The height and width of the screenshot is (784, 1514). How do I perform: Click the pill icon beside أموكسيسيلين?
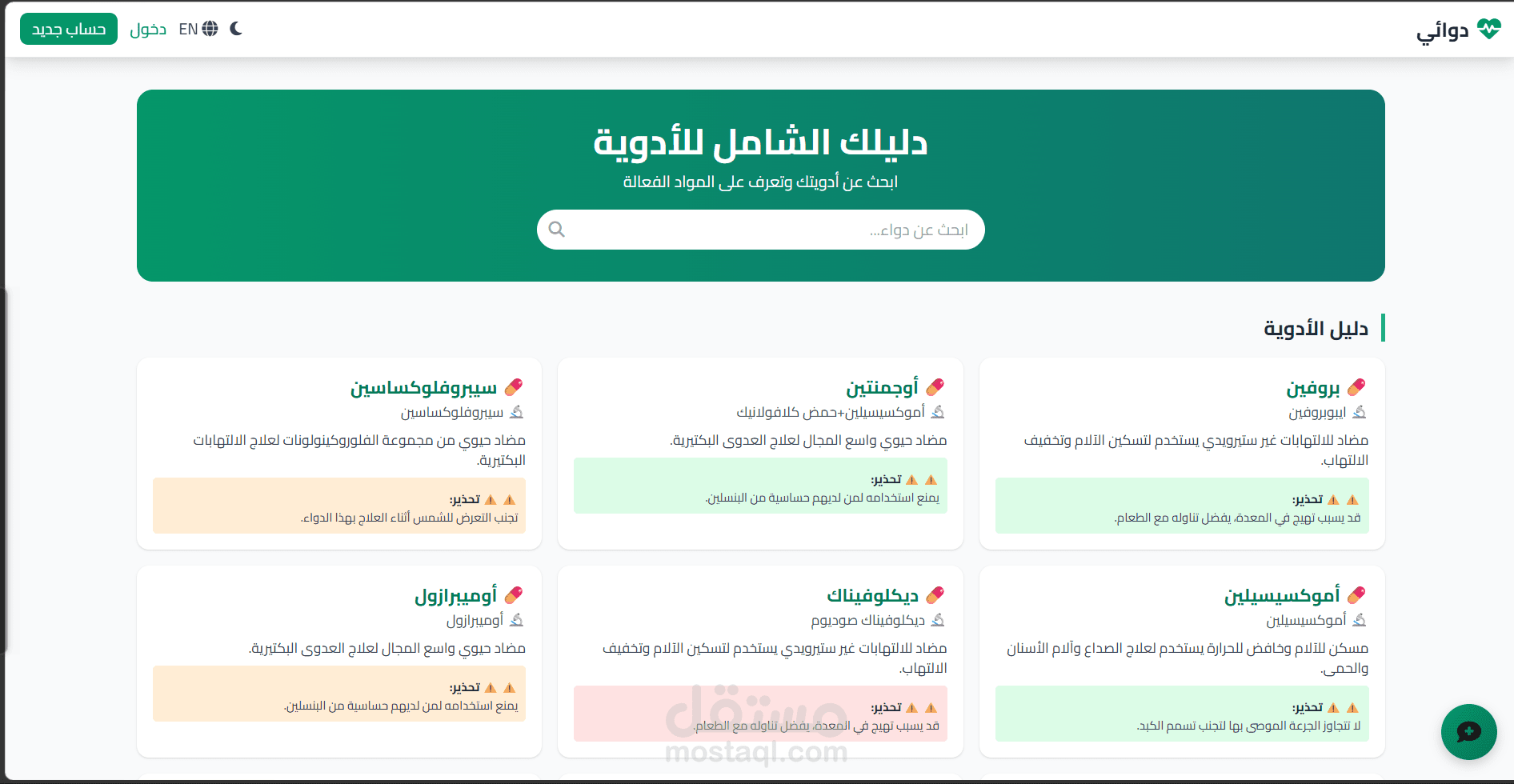[1356, 595]
